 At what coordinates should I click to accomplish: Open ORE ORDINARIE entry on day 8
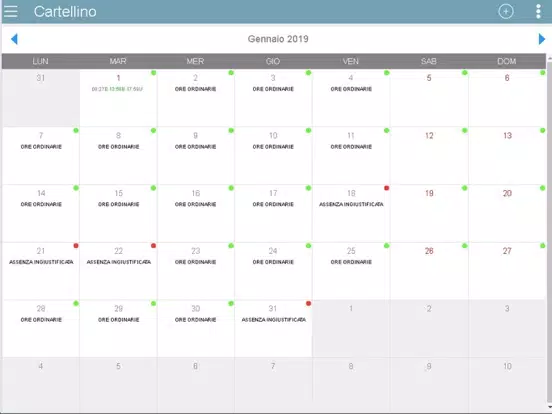tap(118, 147)
